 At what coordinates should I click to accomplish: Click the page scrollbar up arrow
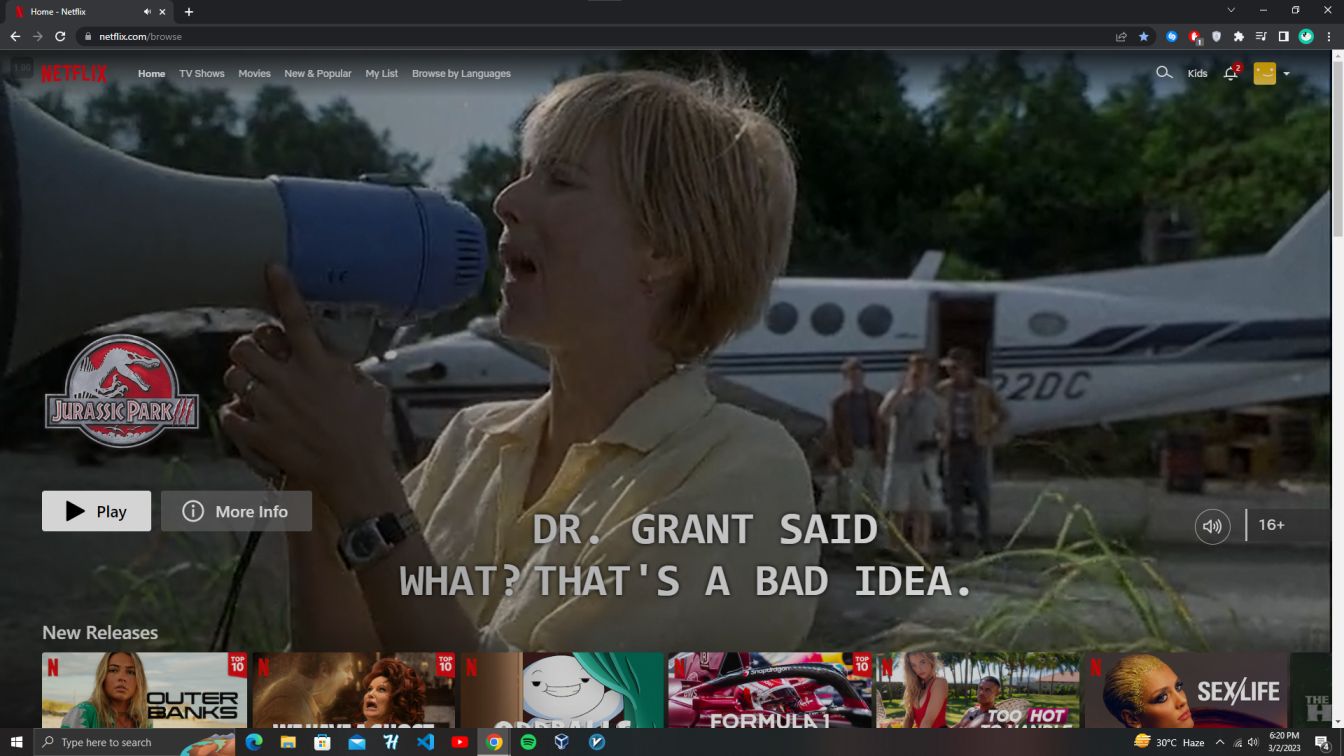1338,56
